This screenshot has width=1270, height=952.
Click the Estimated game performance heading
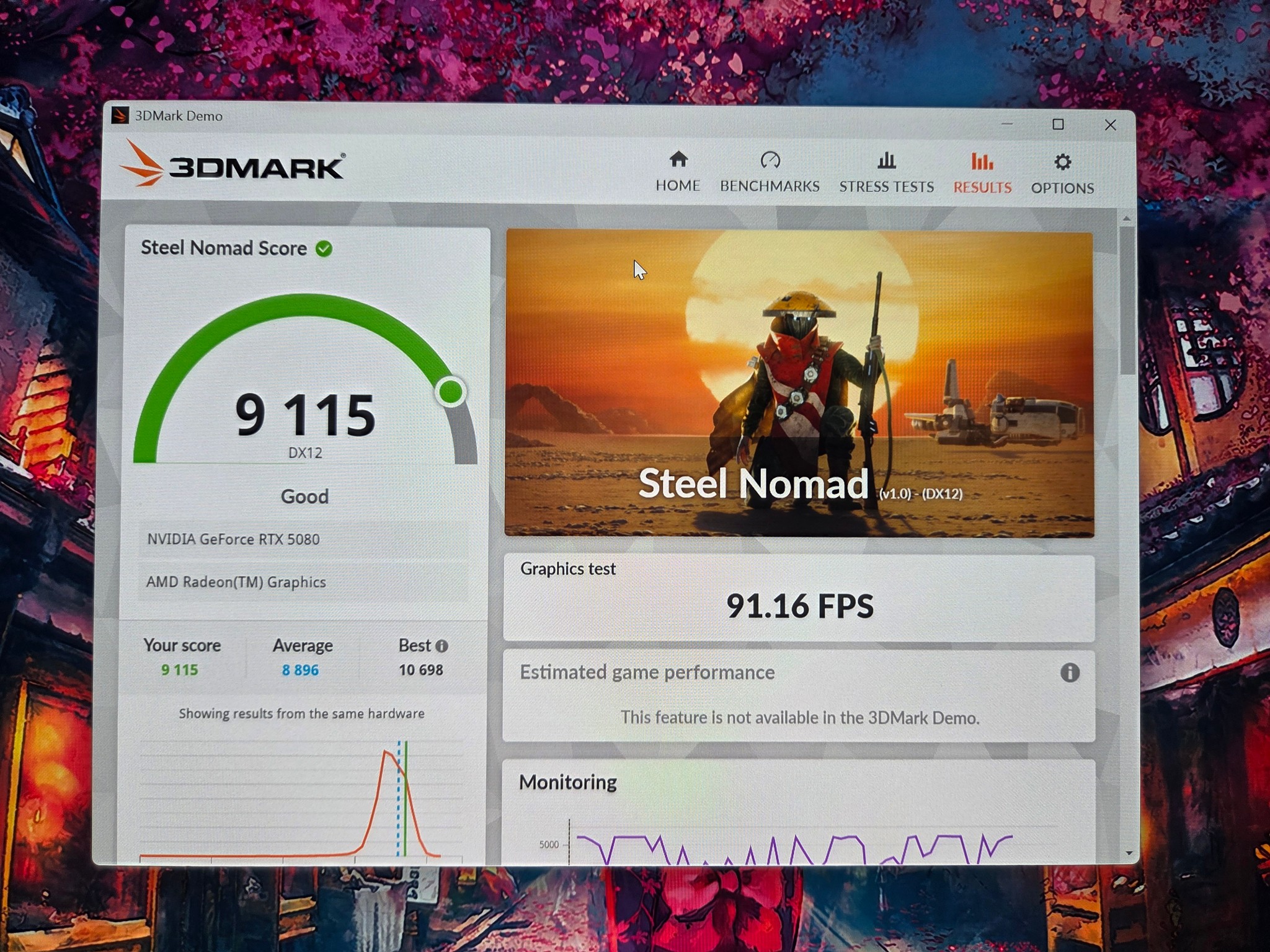pyautogui.click(x=647, y=672)
